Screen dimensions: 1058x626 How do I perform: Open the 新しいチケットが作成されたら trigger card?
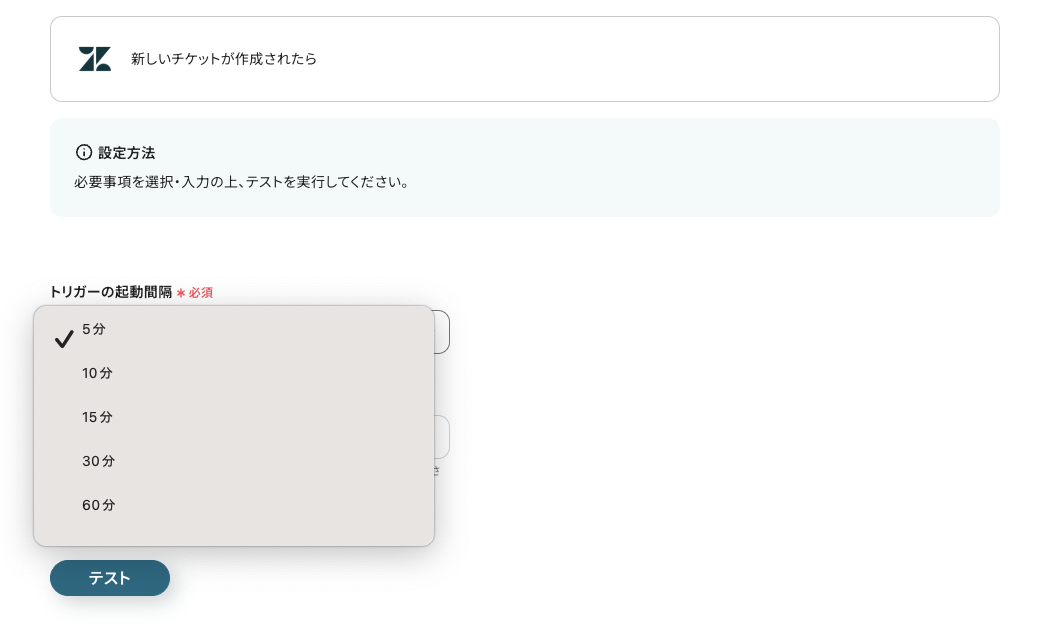tap(525, 59)
